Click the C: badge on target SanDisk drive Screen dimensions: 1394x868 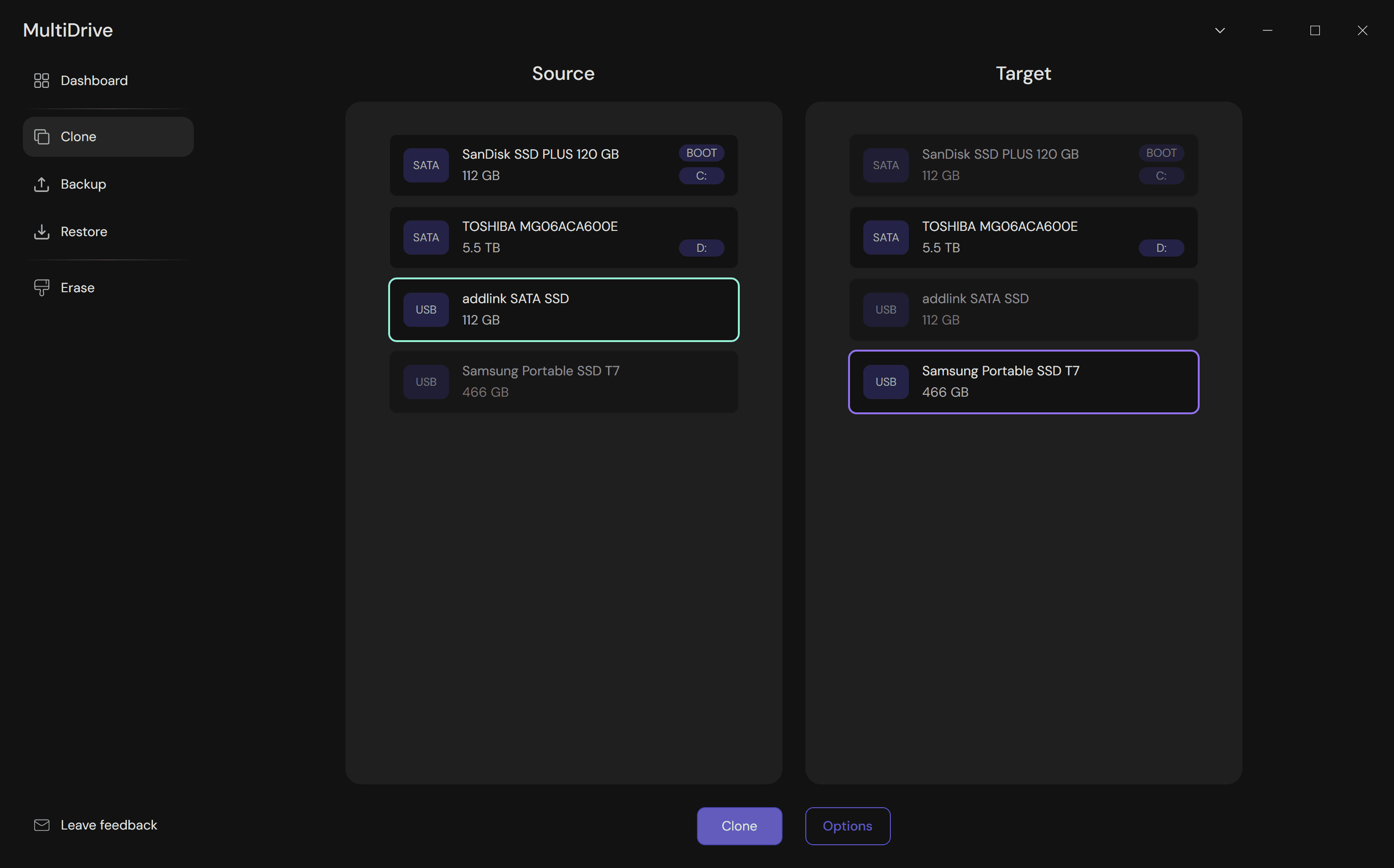[1161, 176]
